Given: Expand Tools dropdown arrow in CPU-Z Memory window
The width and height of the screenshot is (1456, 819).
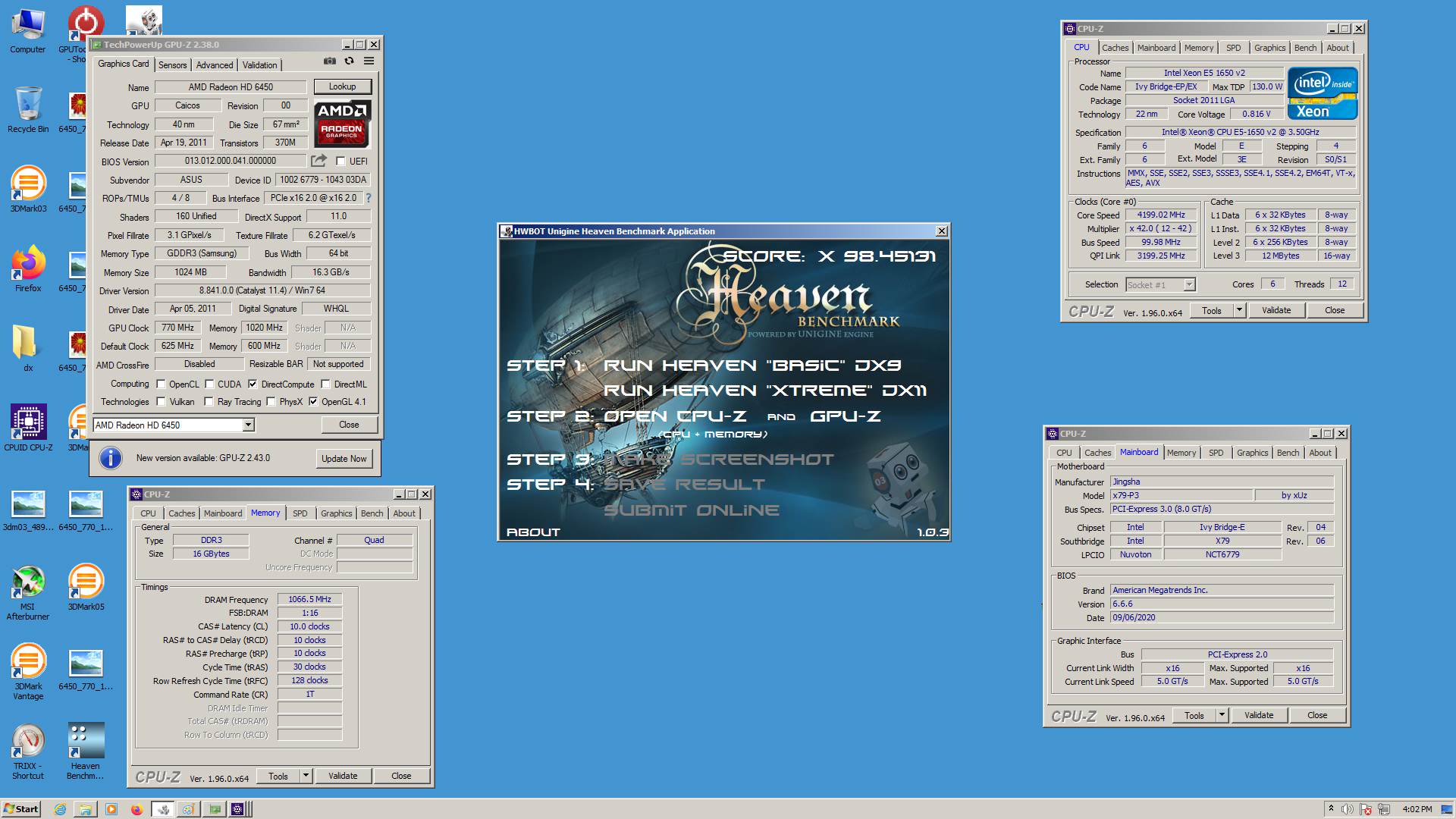Looking at the screenshot, I should [x=306, y=776].
